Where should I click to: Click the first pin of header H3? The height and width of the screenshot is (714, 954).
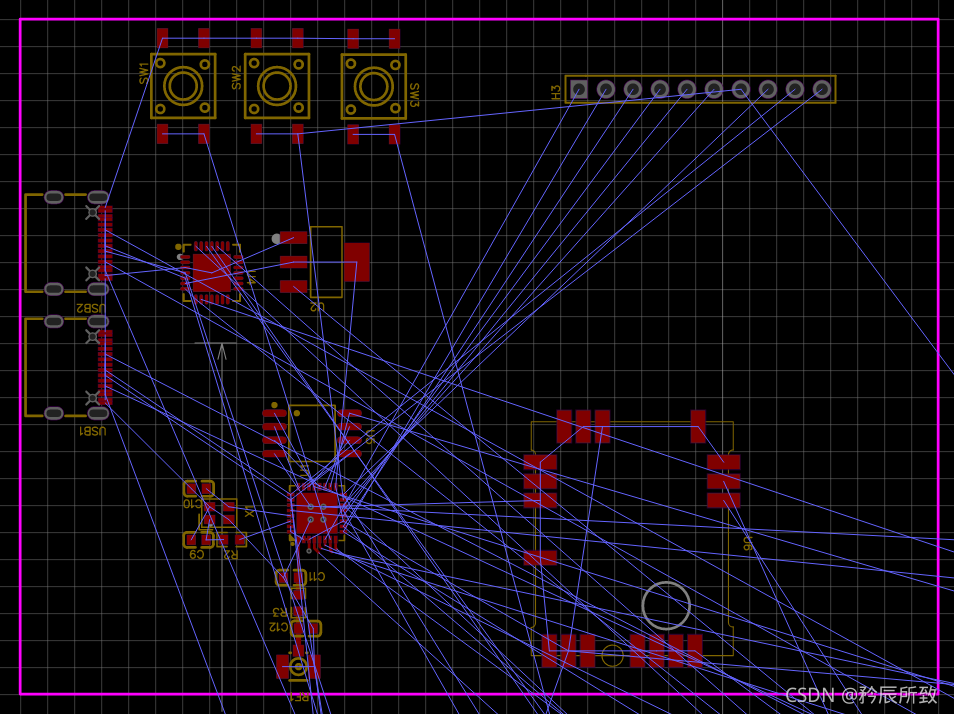point(578,90)
